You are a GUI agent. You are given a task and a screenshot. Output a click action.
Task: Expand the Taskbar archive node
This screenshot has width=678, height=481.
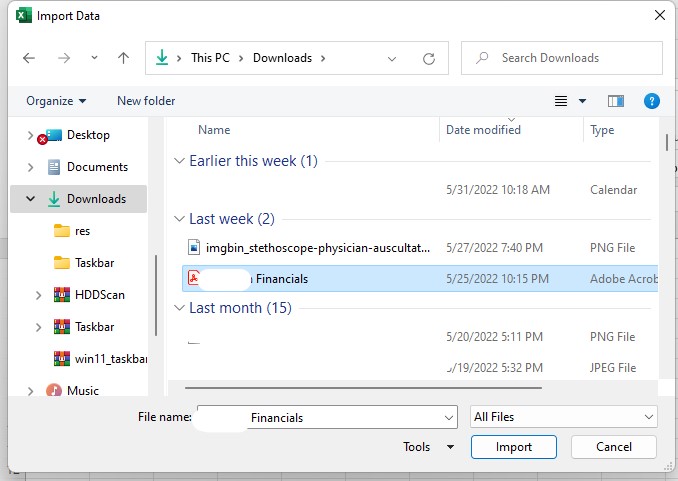[x=38, y=327]
